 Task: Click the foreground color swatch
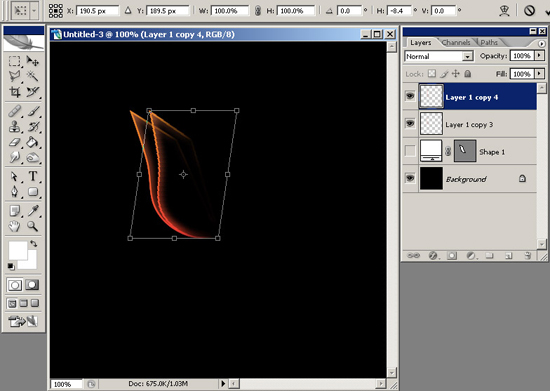tap(18, 250)
